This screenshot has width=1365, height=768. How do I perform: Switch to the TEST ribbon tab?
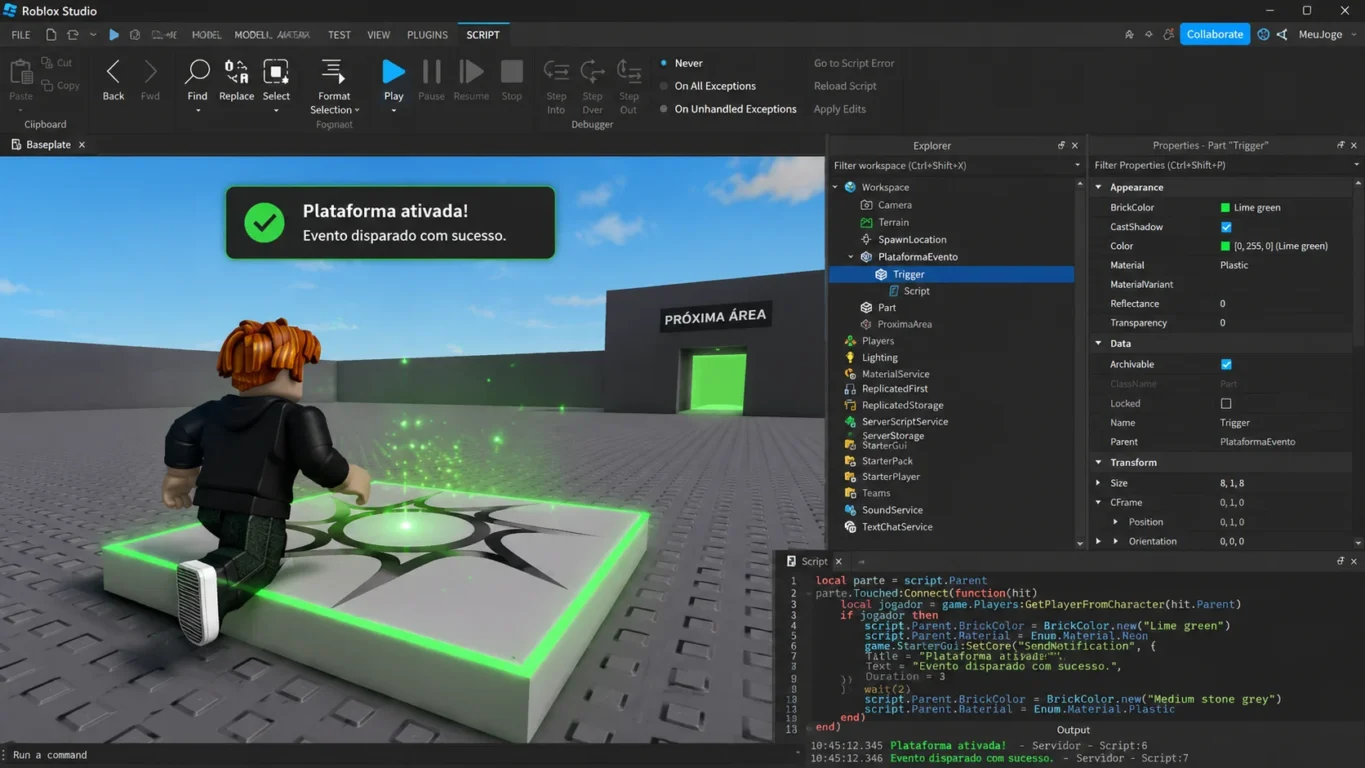coord(339,35)
